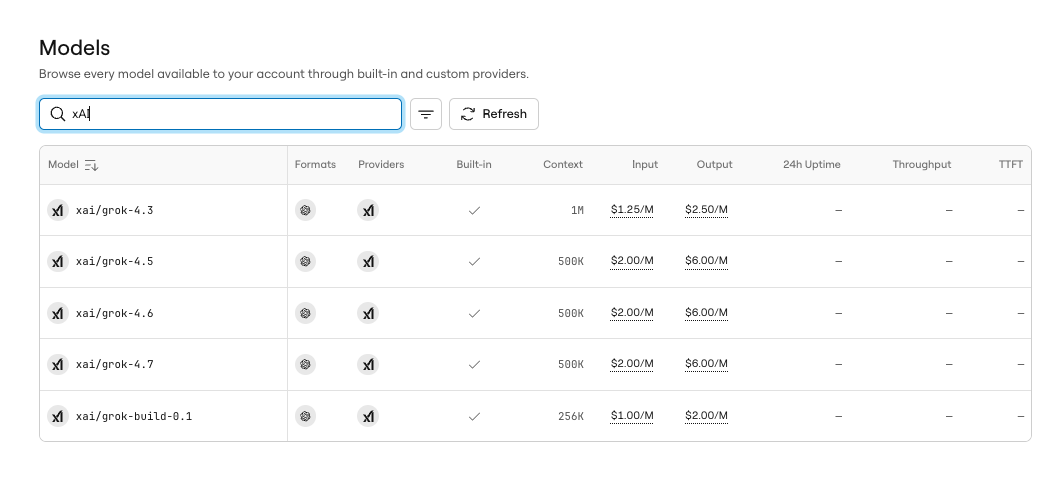Open the xai/grok-4.7 model name
The image size is (1057, 478).
click(115, 365)
